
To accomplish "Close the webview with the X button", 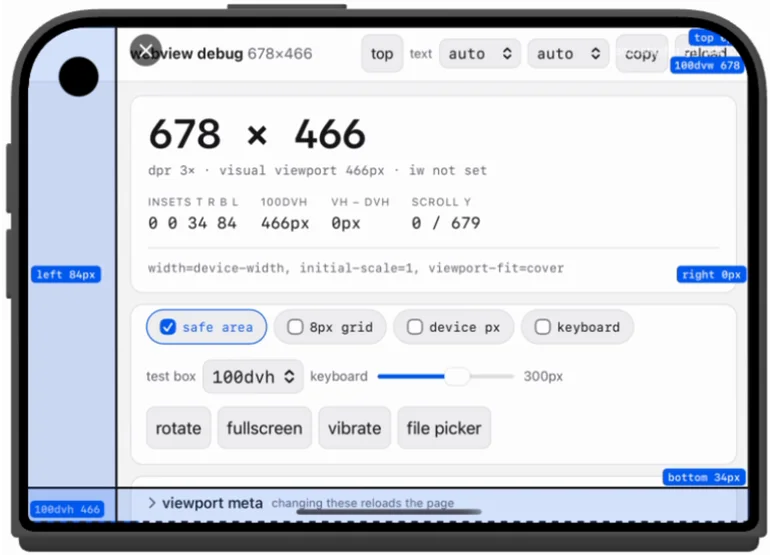I will click(x=146, y=50).
